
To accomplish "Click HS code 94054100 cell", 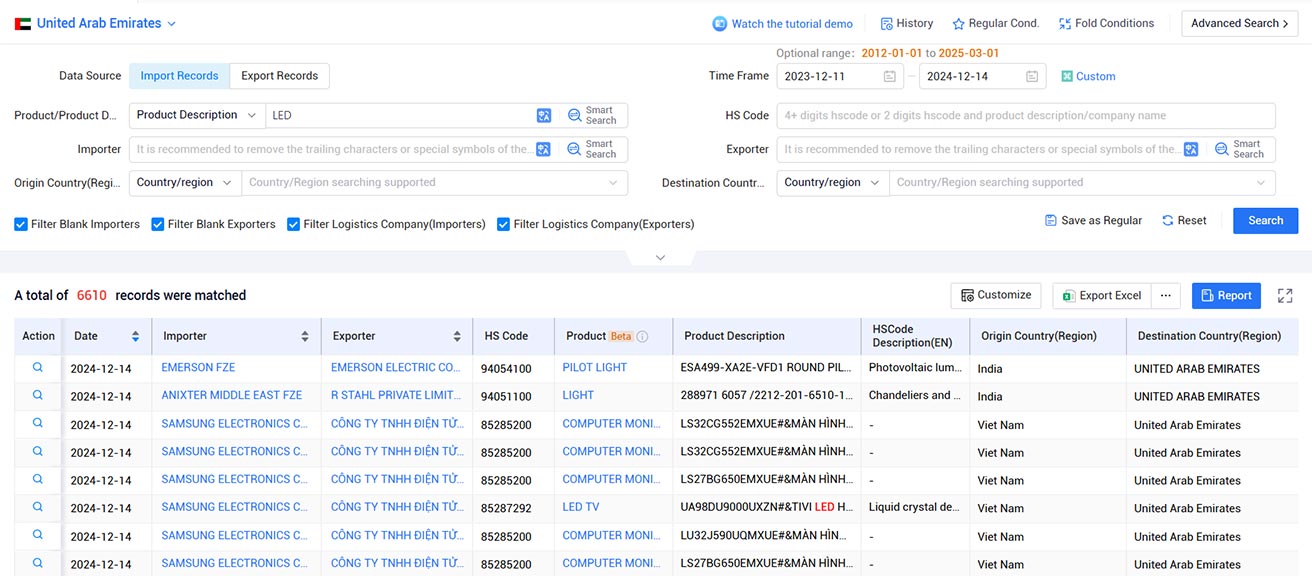I will 506,369.
